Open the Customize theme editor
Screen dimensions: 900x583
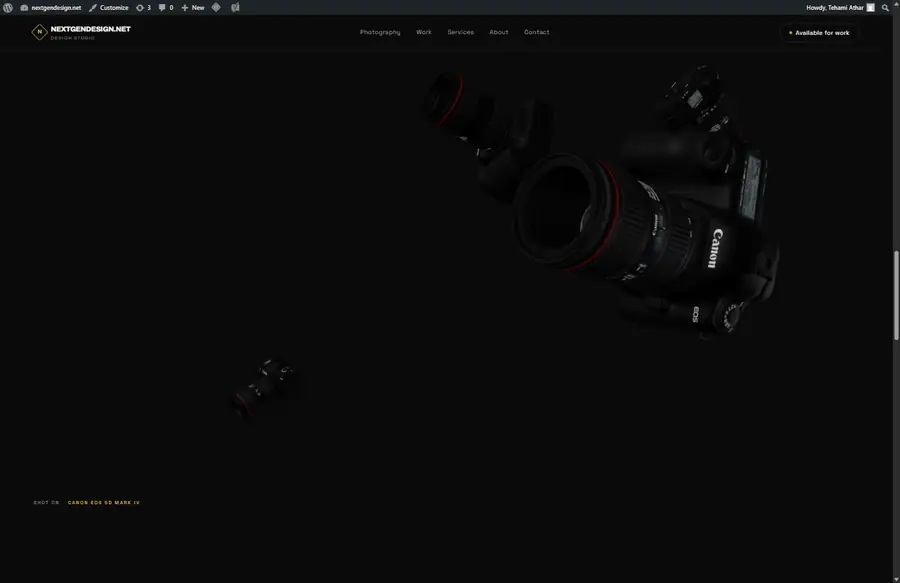pyautogui.click(x=108, y=7)
